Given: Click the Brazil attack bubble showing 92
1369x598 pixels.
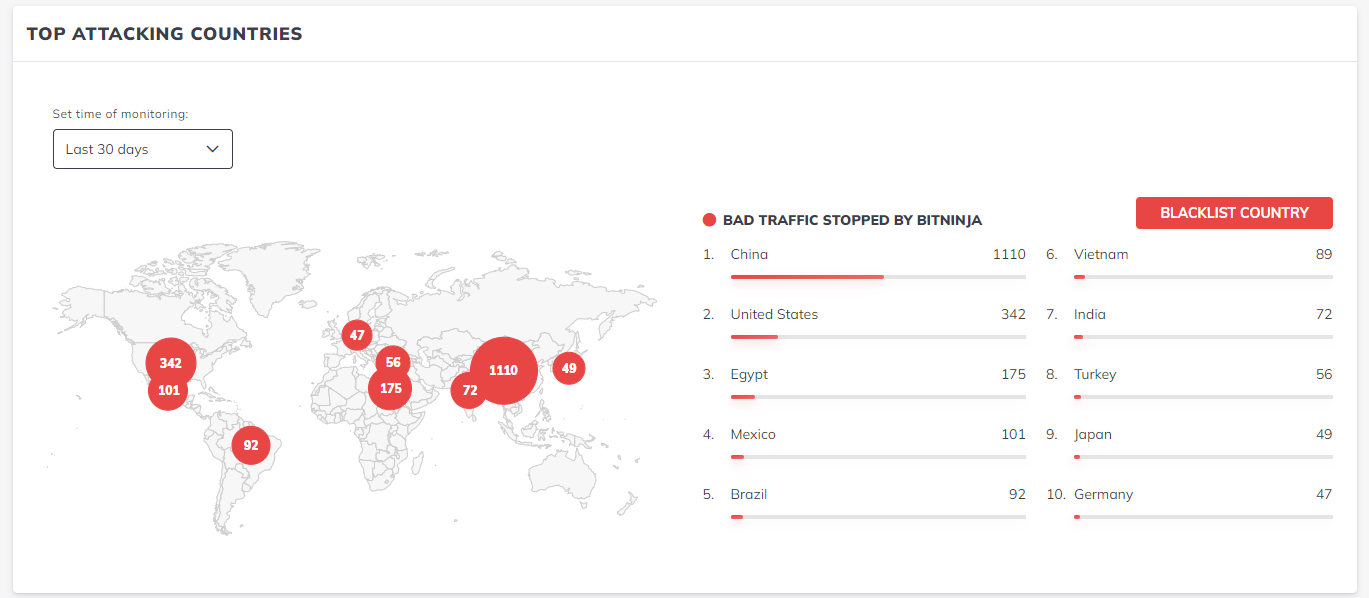Looking at the screenshot, I should (x=251, y=446).
